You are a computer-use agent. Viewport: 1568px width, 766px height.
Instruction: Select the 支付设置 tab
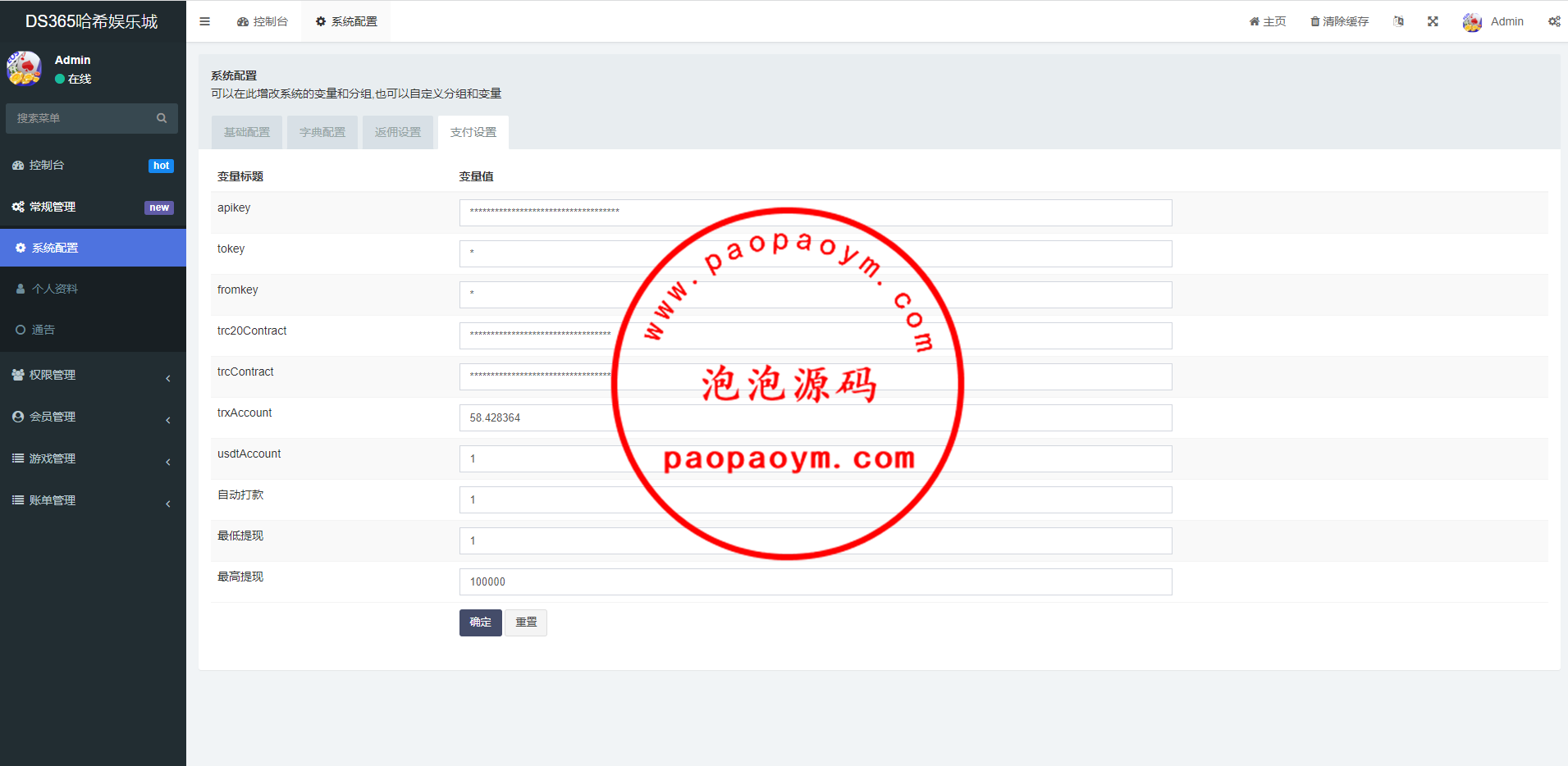[x=473, y=132]
